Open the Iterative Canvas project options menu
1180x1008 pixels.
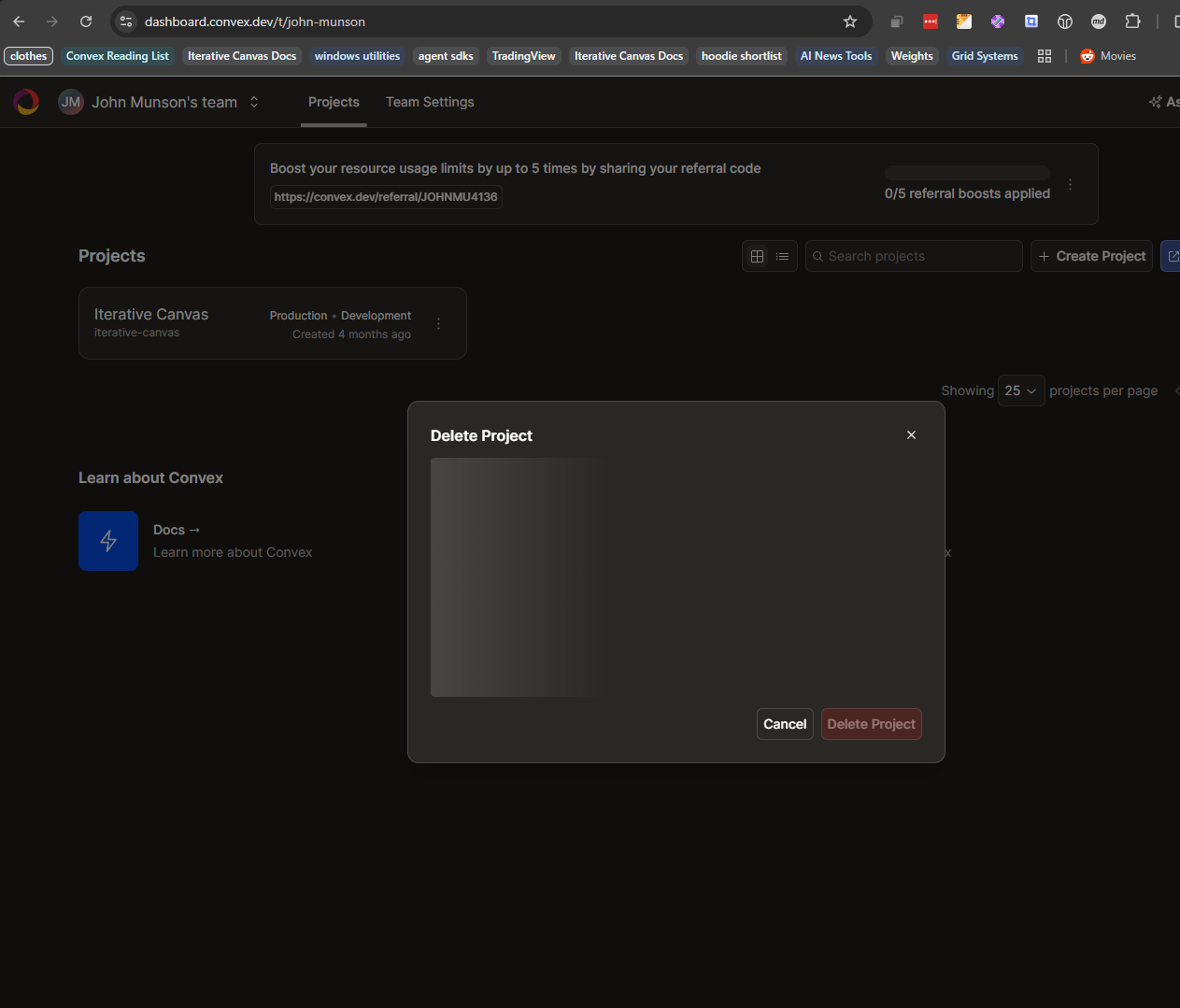[438, 324]
